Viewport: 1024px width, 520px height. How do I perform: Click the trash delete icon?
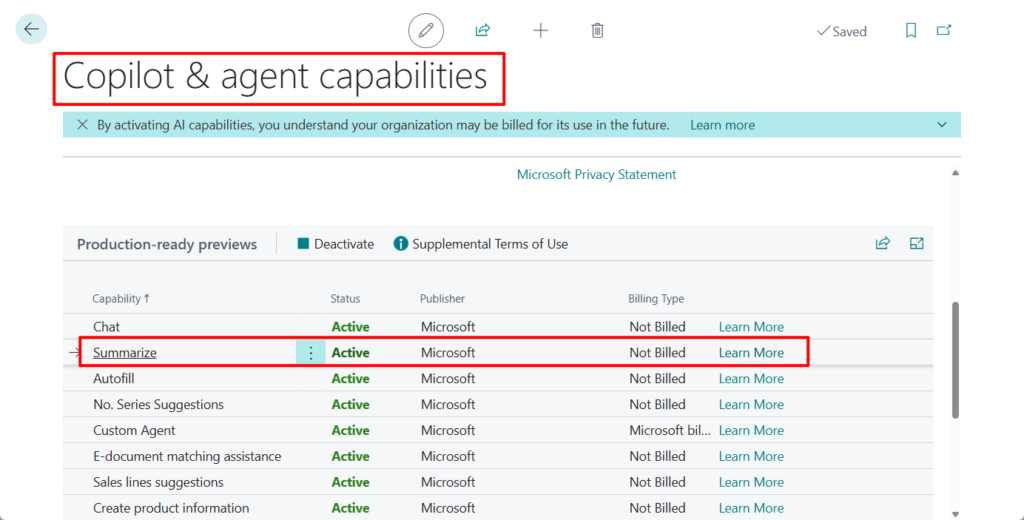(x=597, y=31)
